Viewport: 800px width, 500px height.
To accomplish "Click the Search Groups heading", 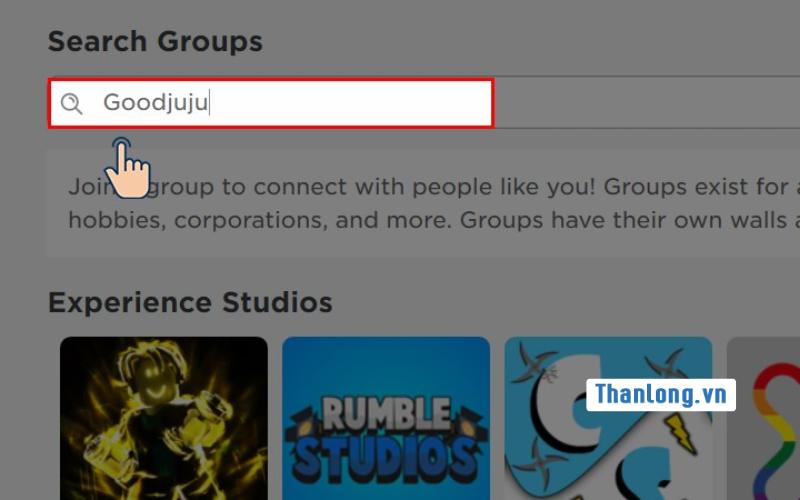I will pos(155,42).
